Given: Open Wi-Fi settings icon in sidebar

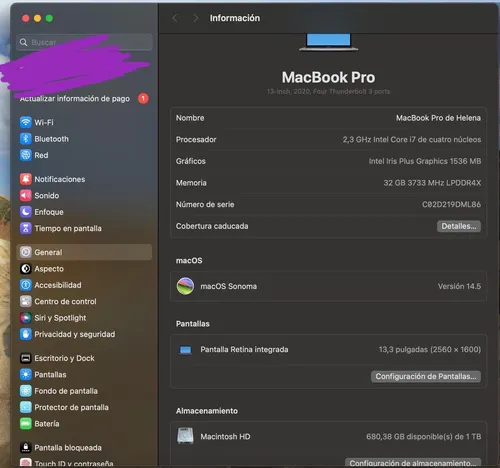Looking at the screenshot, I should pyautogui.click(x=26, y=122).
